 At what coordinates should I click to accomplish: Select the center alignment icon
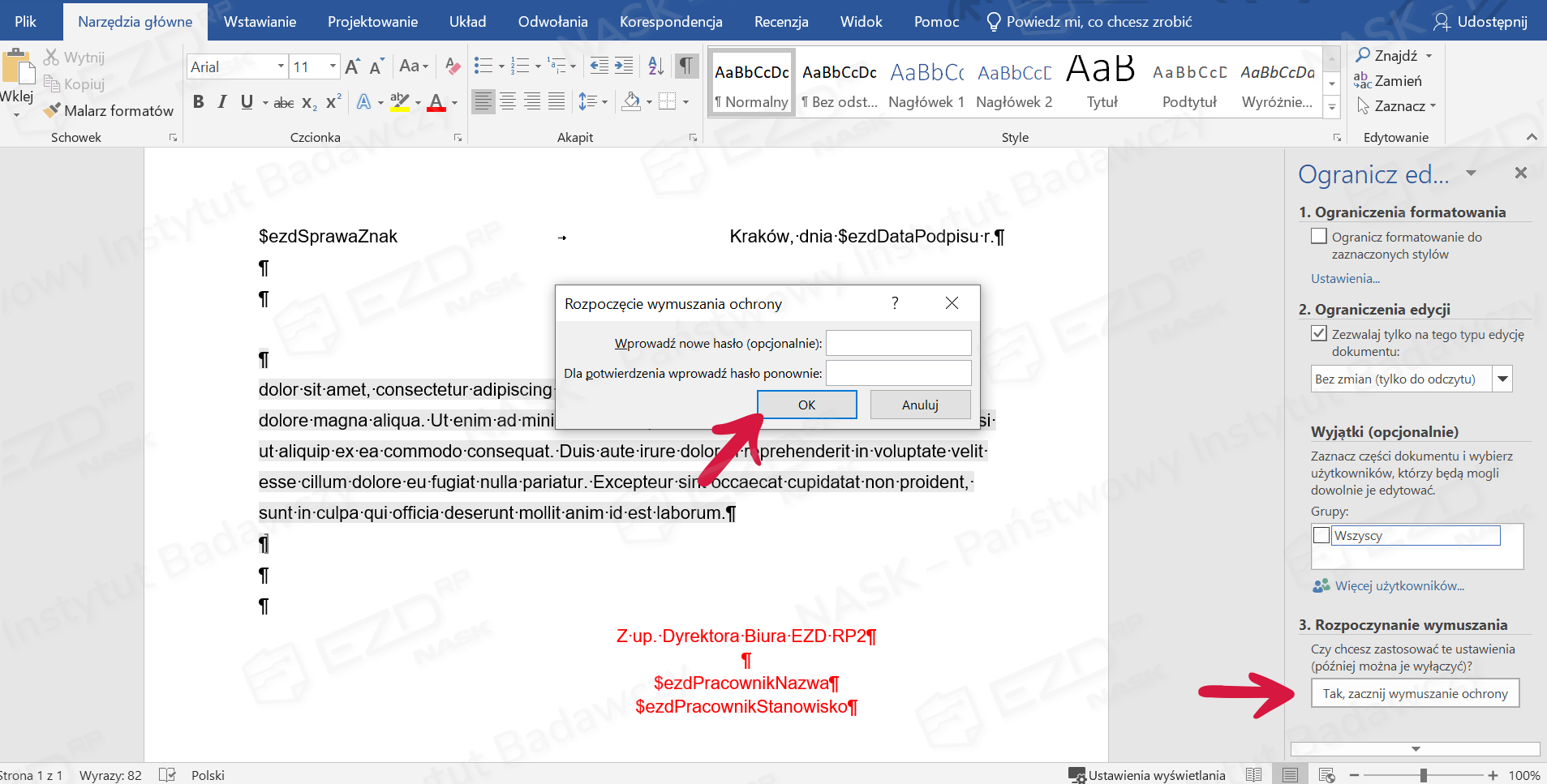[x=508, y=102]
